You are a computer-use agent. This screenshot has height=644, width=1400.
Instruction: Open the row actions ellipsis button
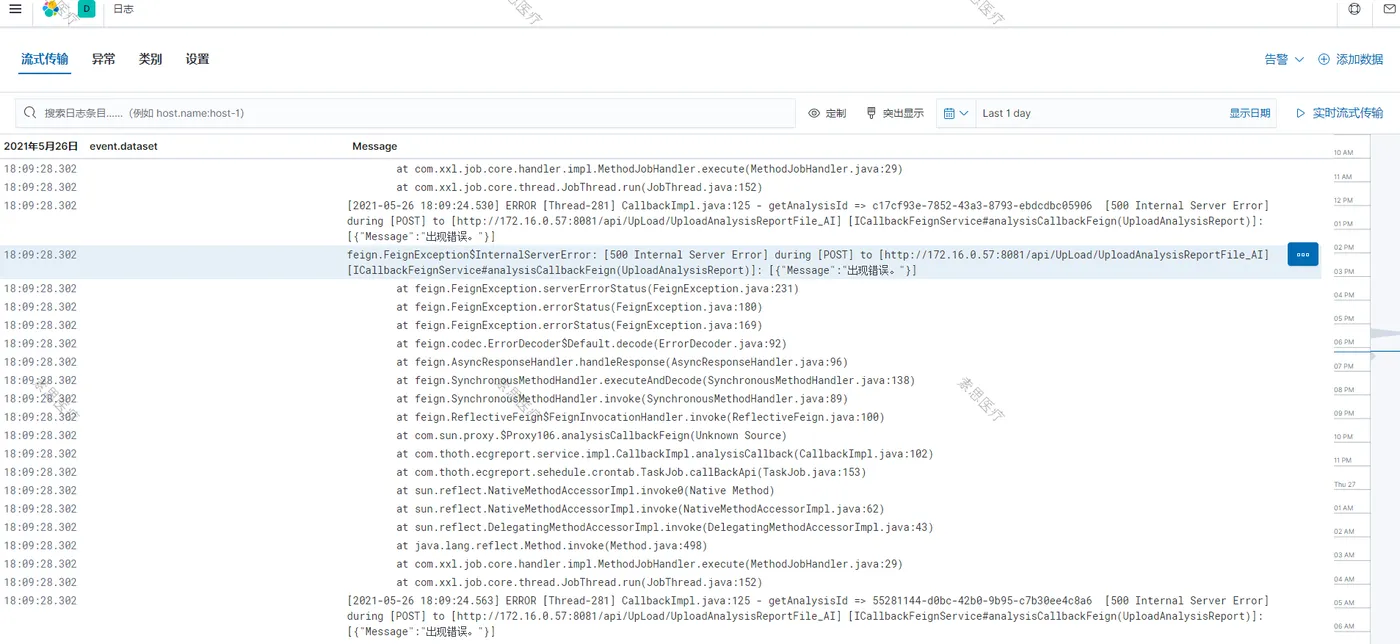[x=1302, y=254]
